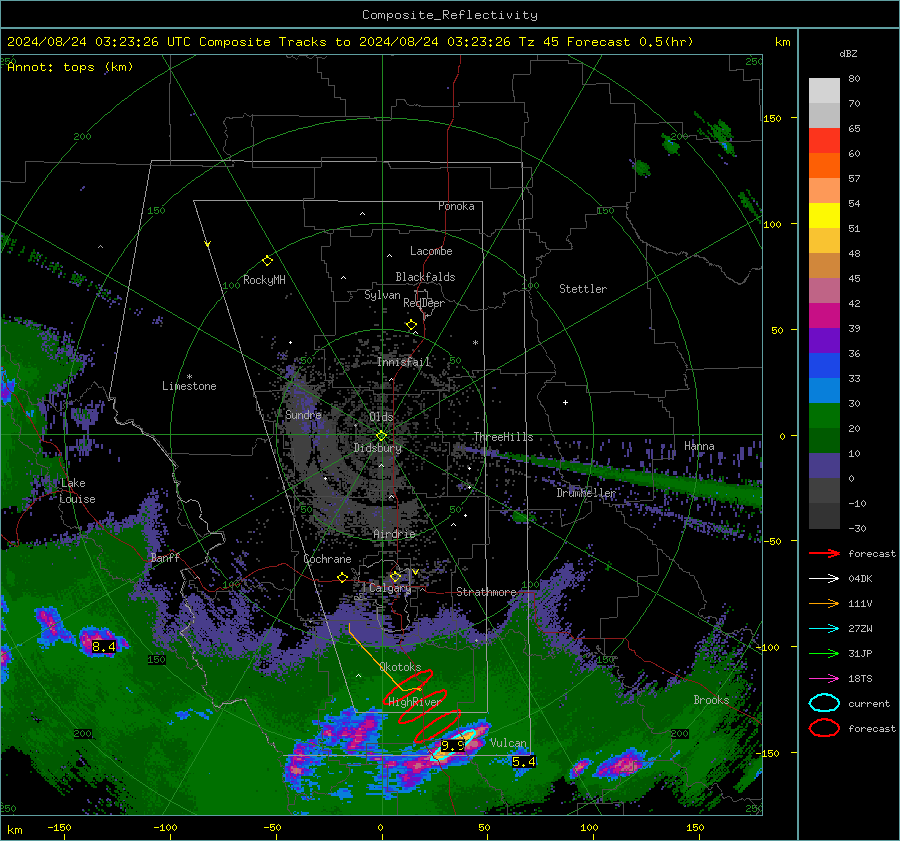Click the Drumheller label

click(x=585, y=493)
